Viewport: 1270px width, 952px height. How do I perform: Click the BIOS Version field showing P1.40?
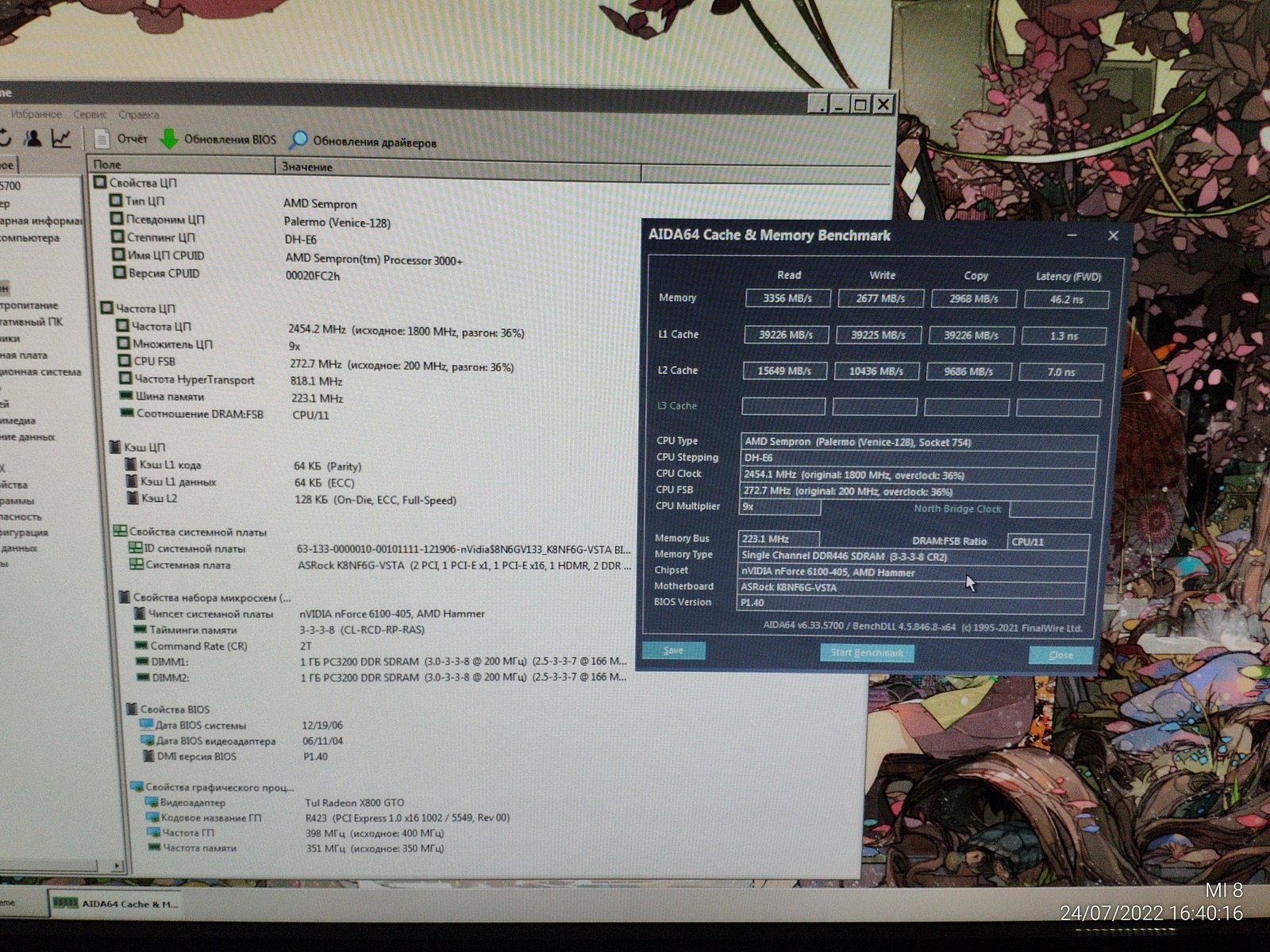(x=911, y=603)
